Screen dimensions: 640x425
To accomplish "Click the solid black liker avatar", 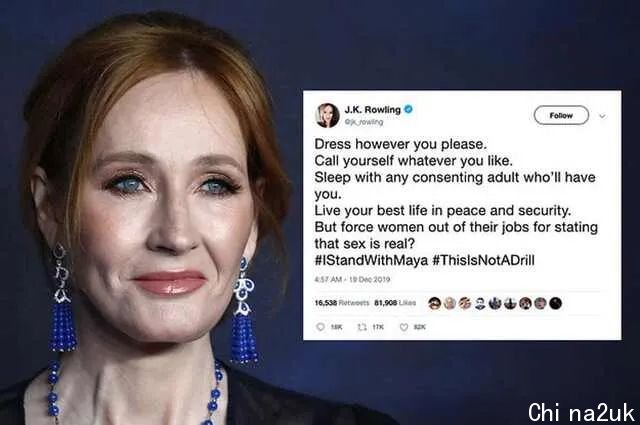I will click(555, 303).
